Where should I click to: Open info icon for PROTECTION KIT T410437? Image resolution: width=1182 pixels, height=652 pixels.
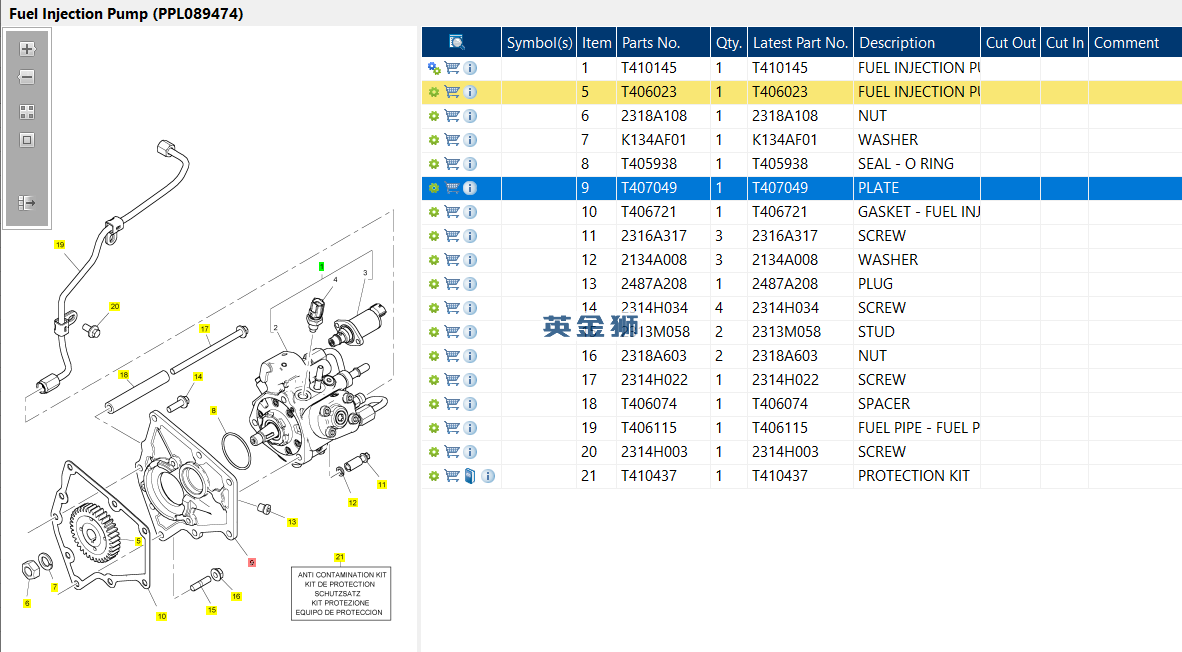tap(488, 476)
